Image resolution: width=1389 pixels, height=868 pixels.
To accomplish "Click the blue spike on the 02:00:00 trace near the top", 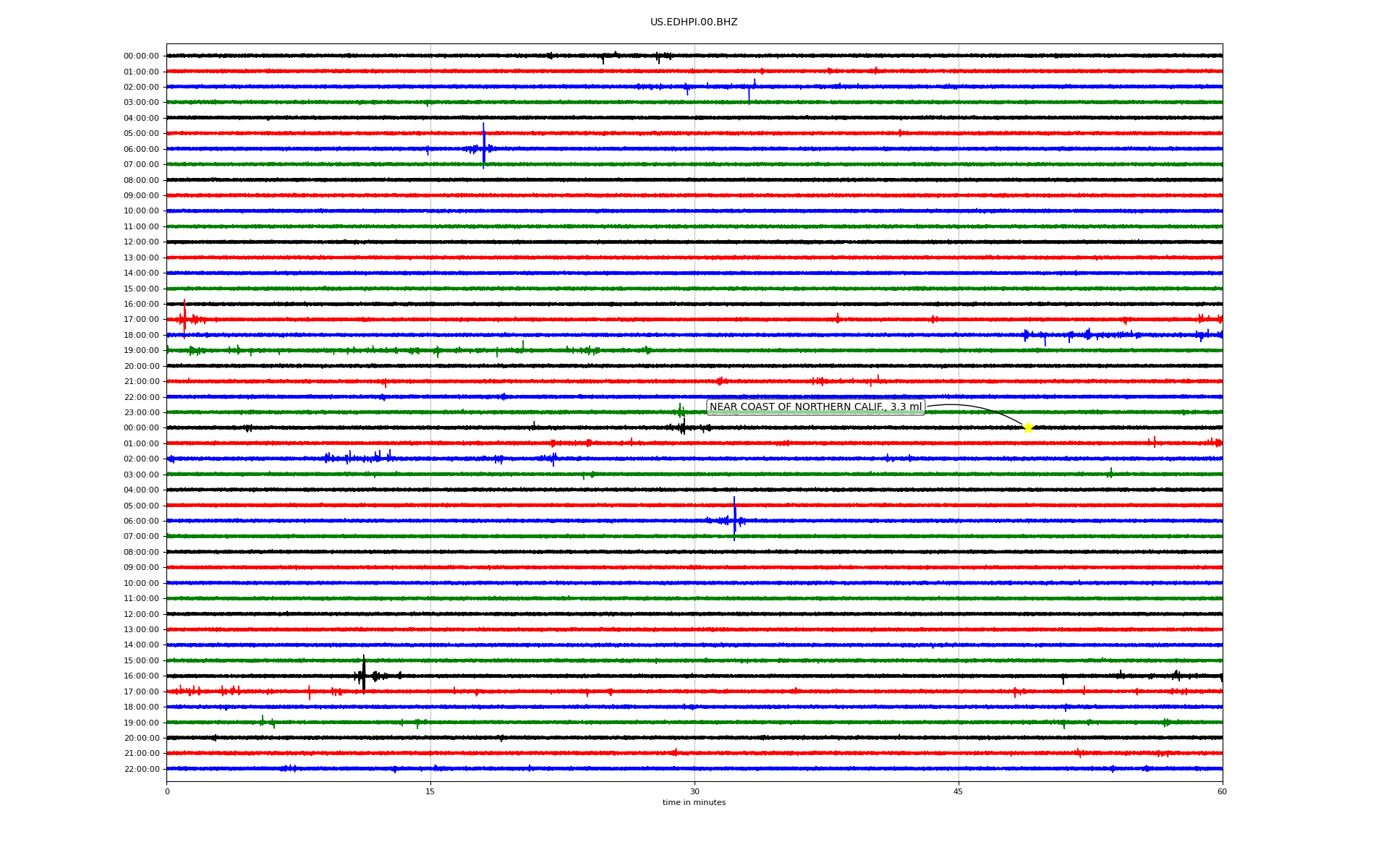I will coord(749,90).
